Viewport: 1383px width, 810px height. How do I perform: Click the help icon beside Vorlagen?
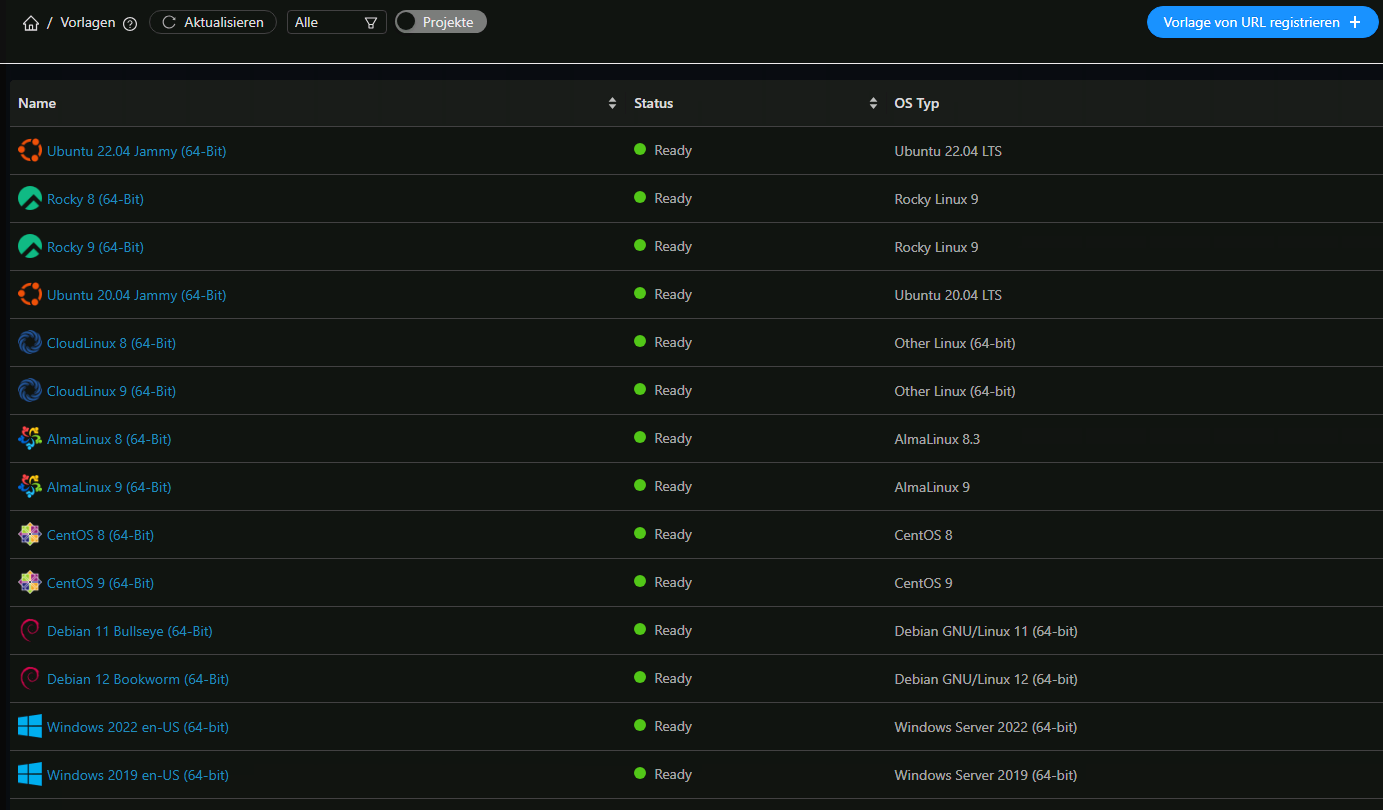(129, 23)
